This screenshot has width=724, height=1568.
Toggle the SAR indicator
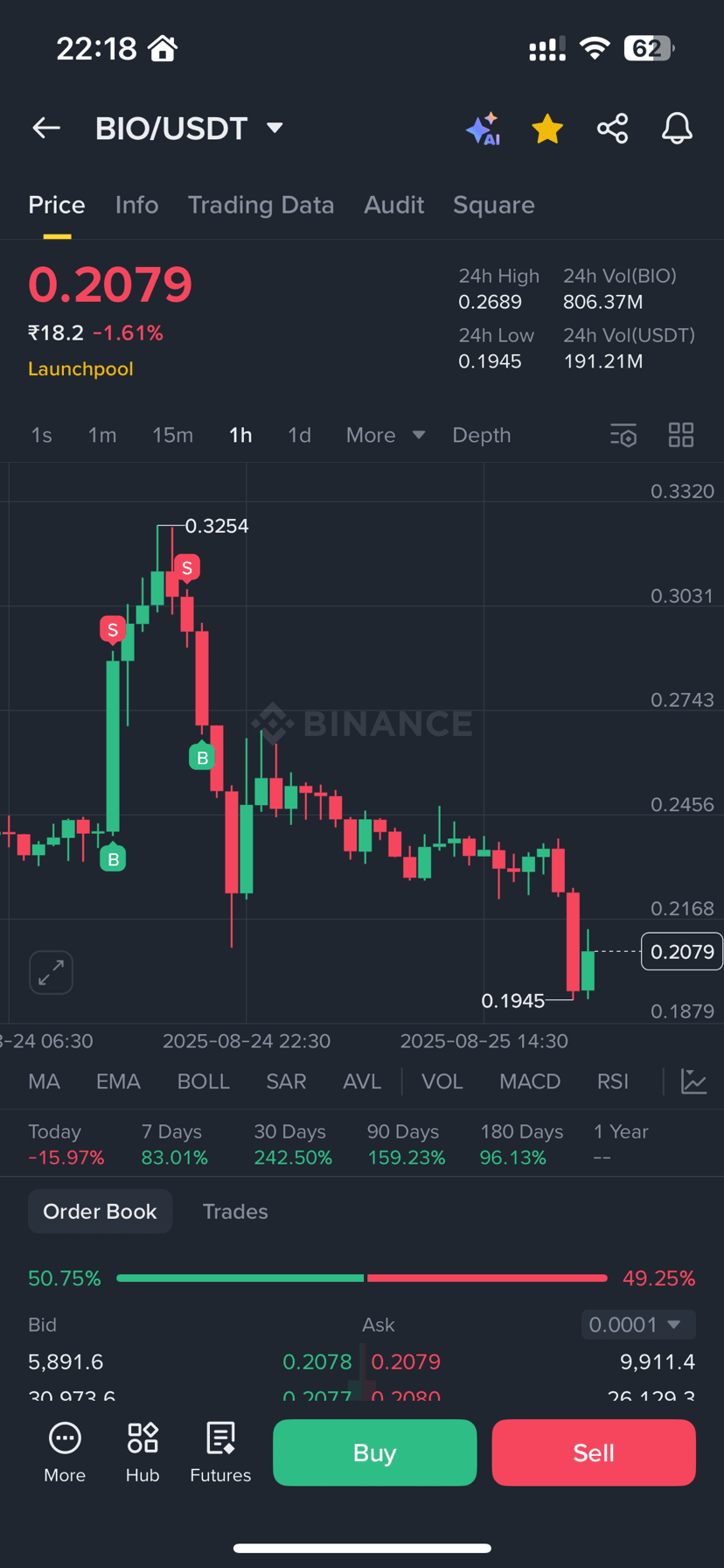click(x=286, y=1081)
